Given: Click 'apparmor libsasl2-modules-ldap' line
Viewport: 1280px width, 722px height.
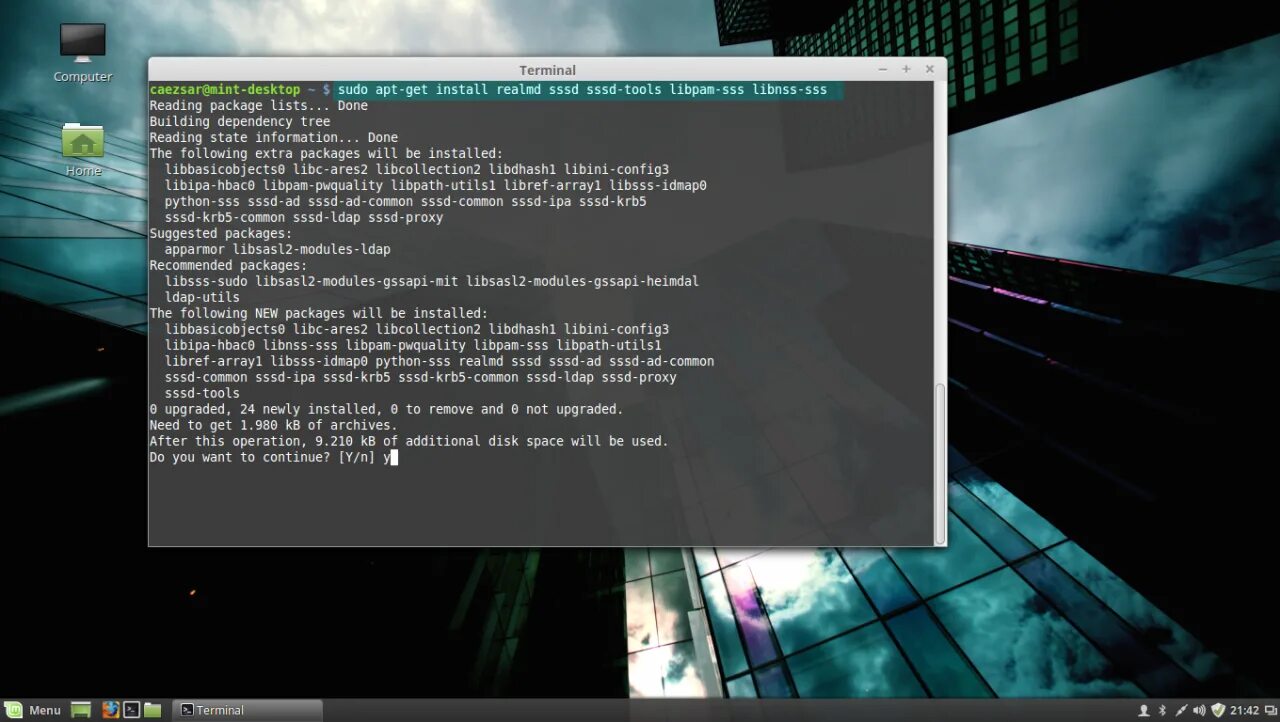Looking at the screenshot, I should click(x=278, y=249).
